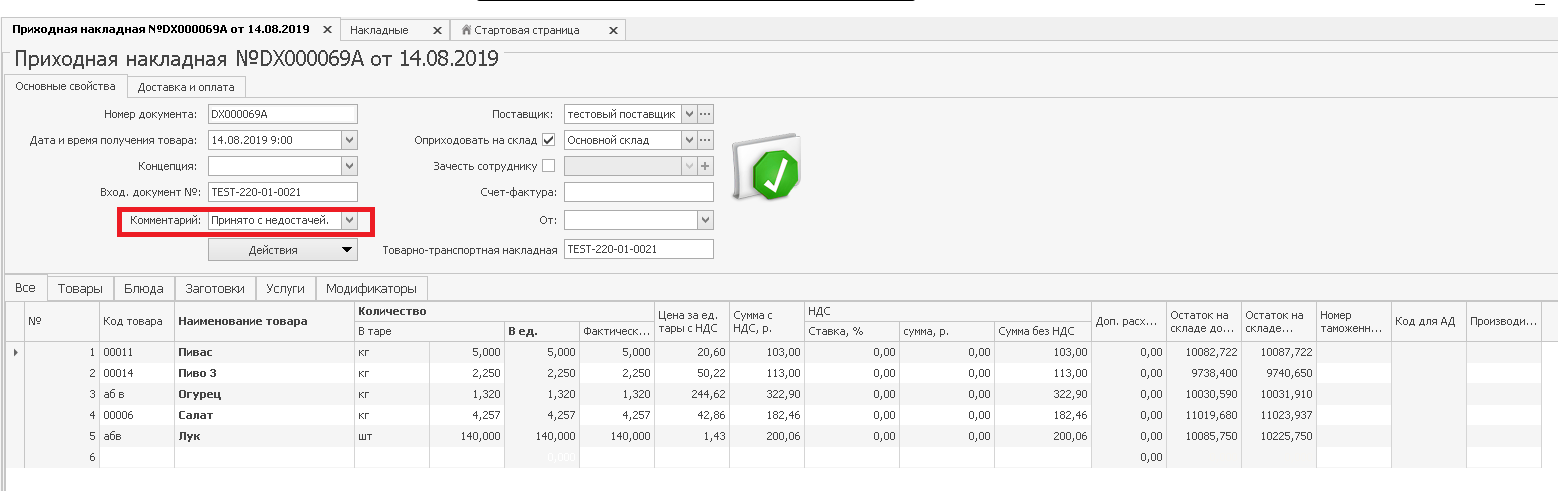
Task: Open the Концепция dropdown list
Action: 348,166
